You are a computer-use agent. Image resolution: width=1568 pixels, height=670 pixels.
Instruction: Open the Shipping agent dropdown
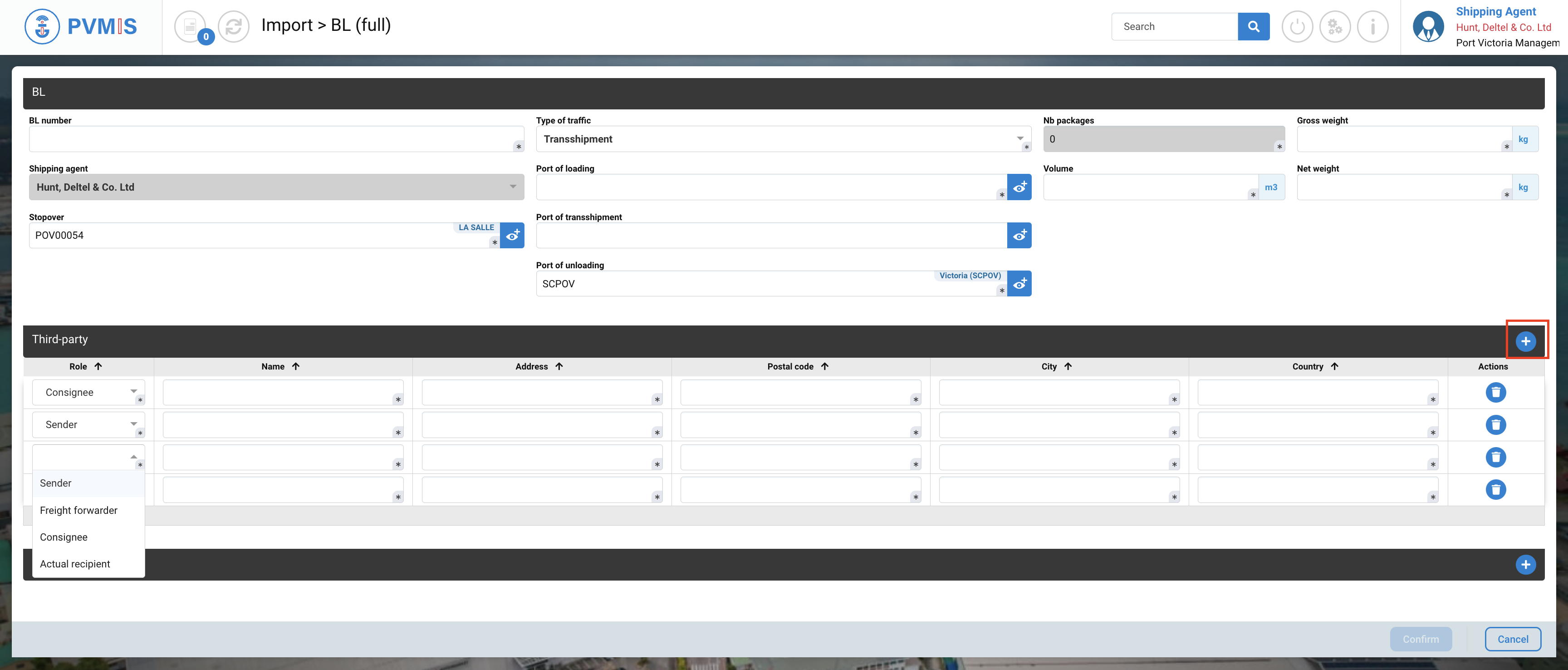point(276,187)
